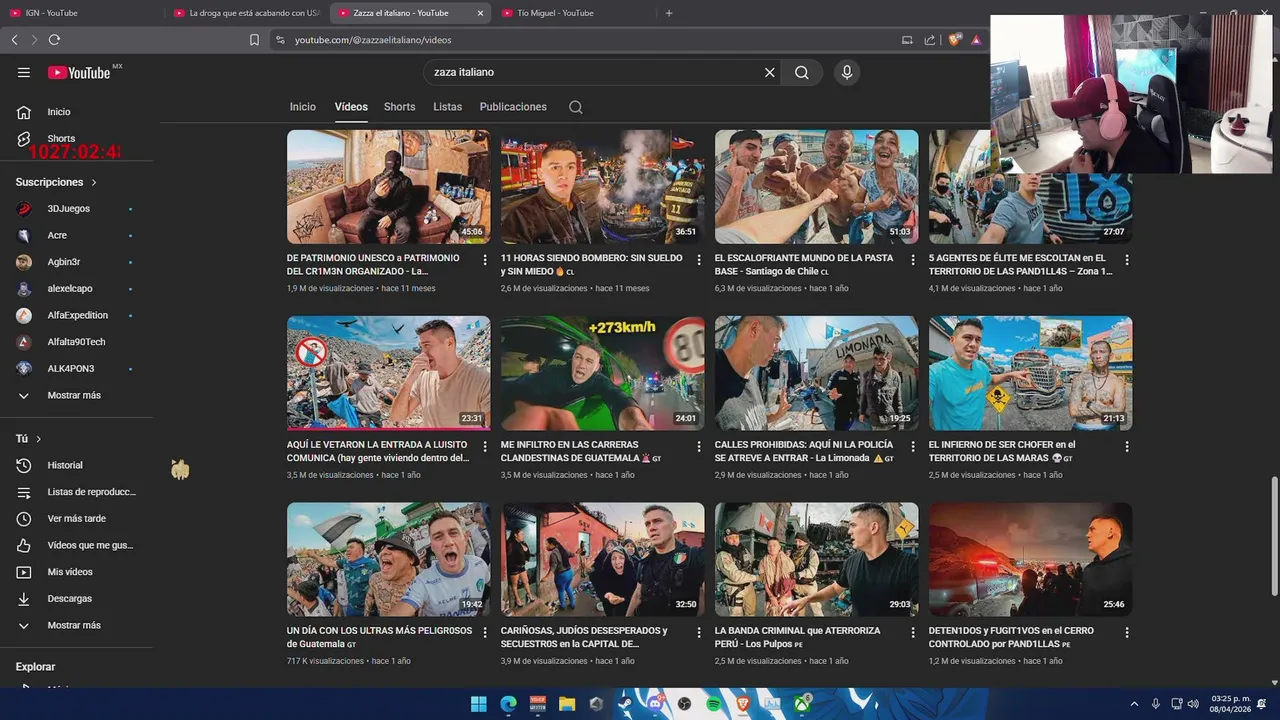Reload the current page

[x=54, y=40]
